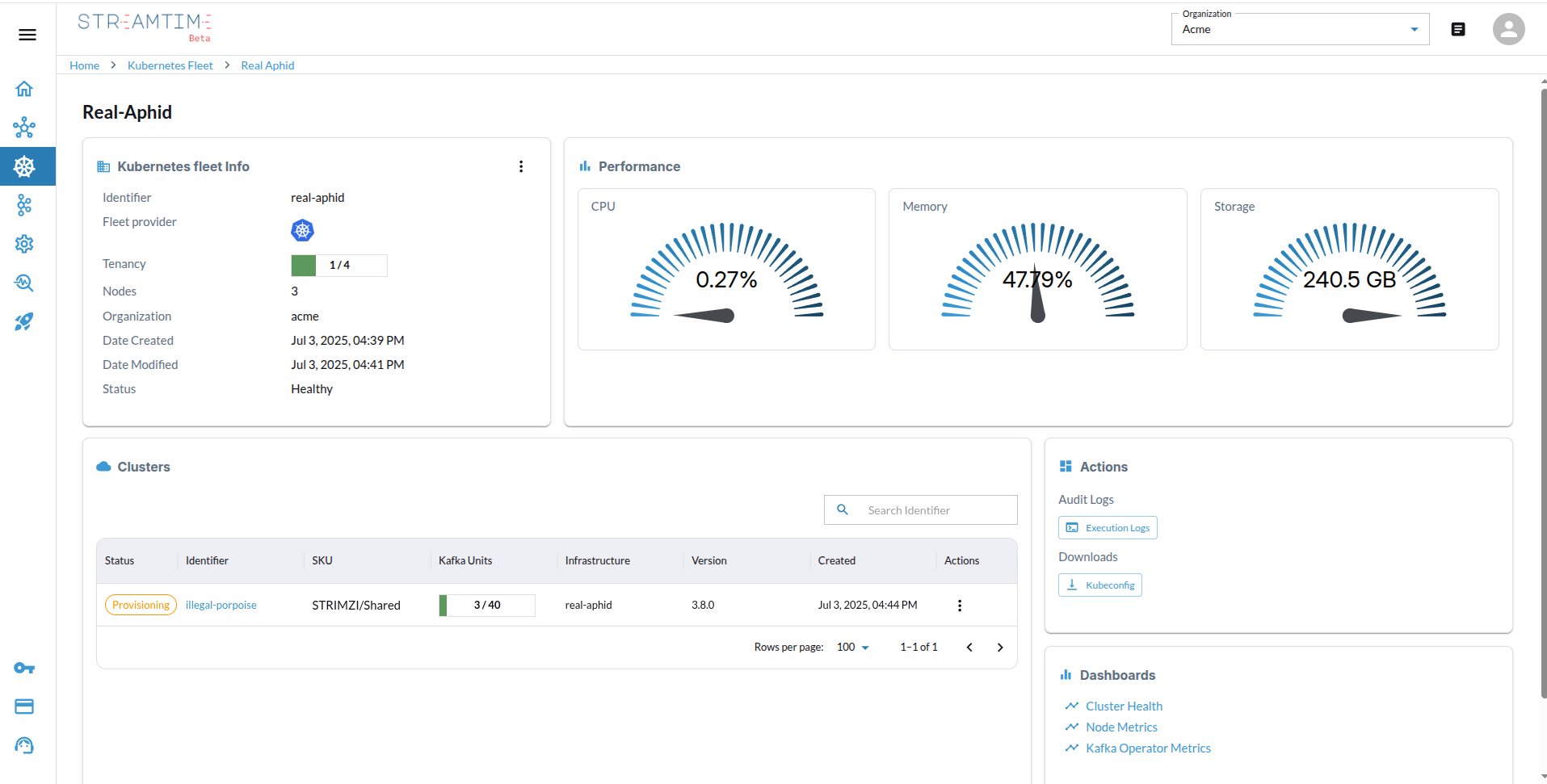
Task: Open the illegal-porpoise cluster link
Action: pyautogui.click(x=221, y=606)
